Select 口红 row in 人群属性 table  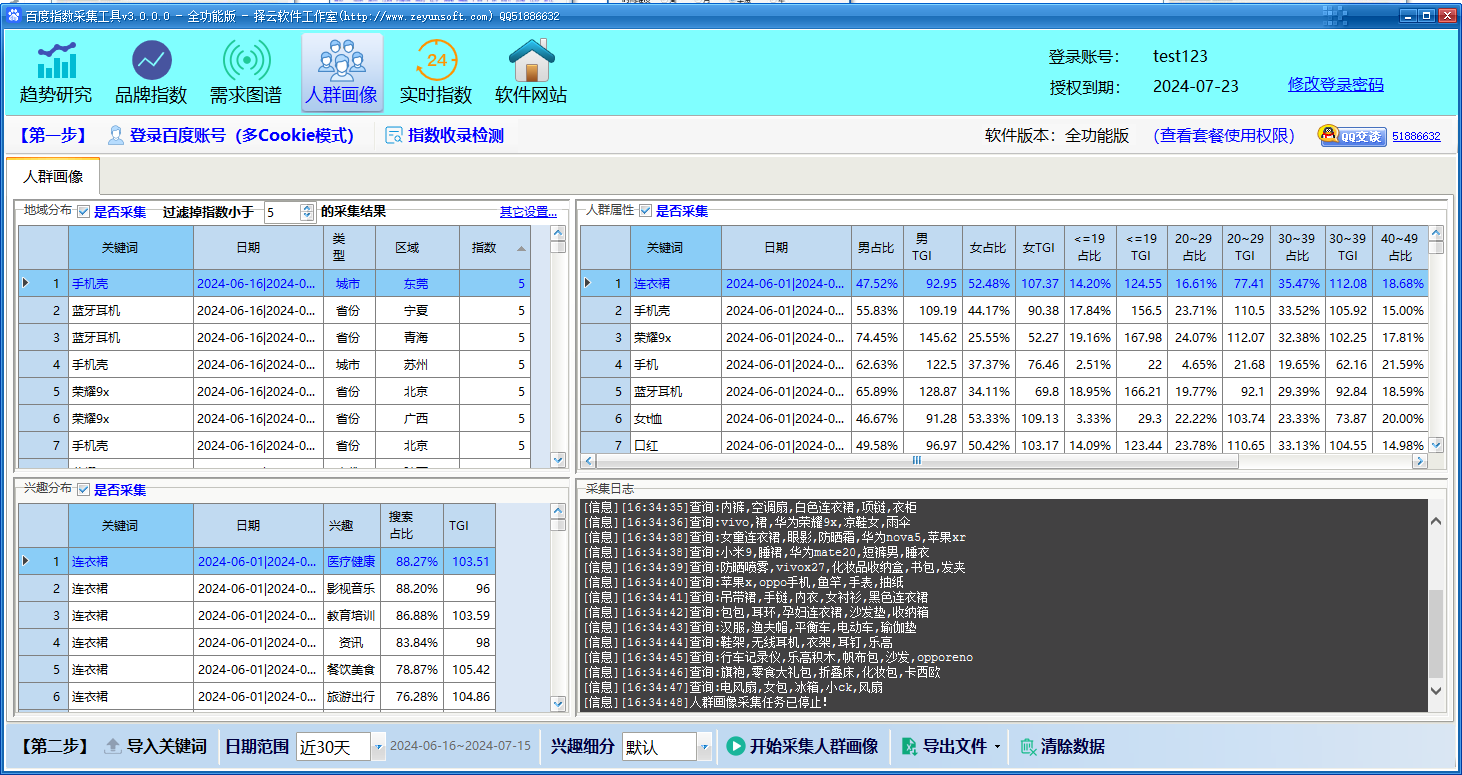[1004, 445]
